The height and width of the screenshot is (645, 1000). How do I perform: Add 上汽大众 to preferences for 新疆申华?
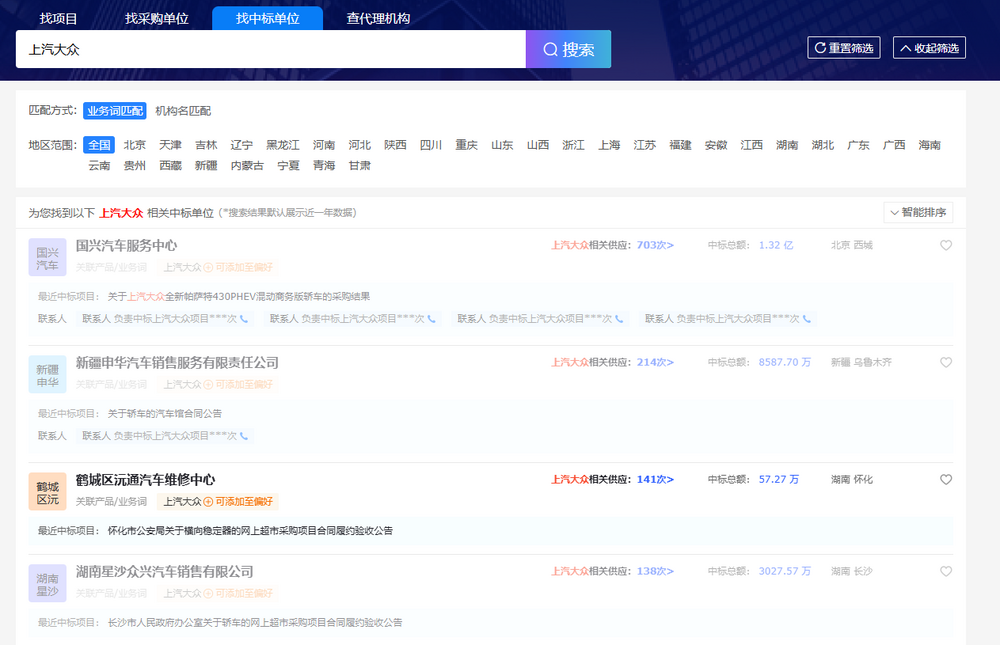238,384
